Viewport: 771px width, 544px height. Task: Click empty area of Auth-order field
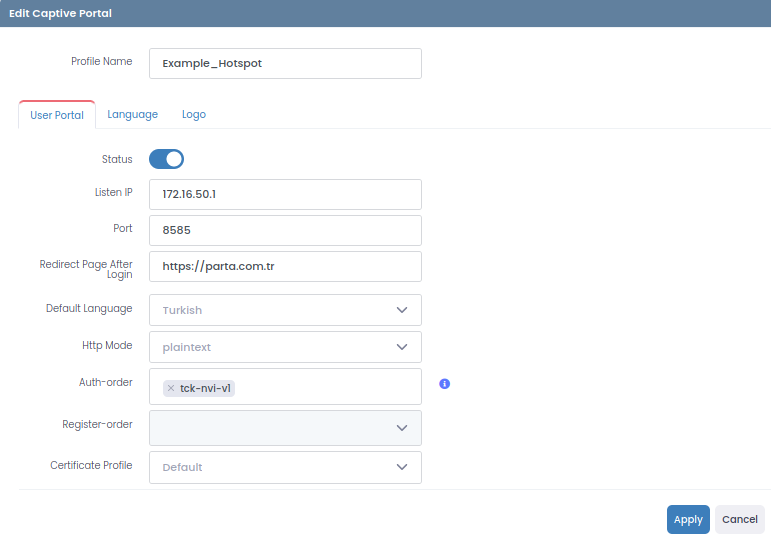click(x=330, y=387)
